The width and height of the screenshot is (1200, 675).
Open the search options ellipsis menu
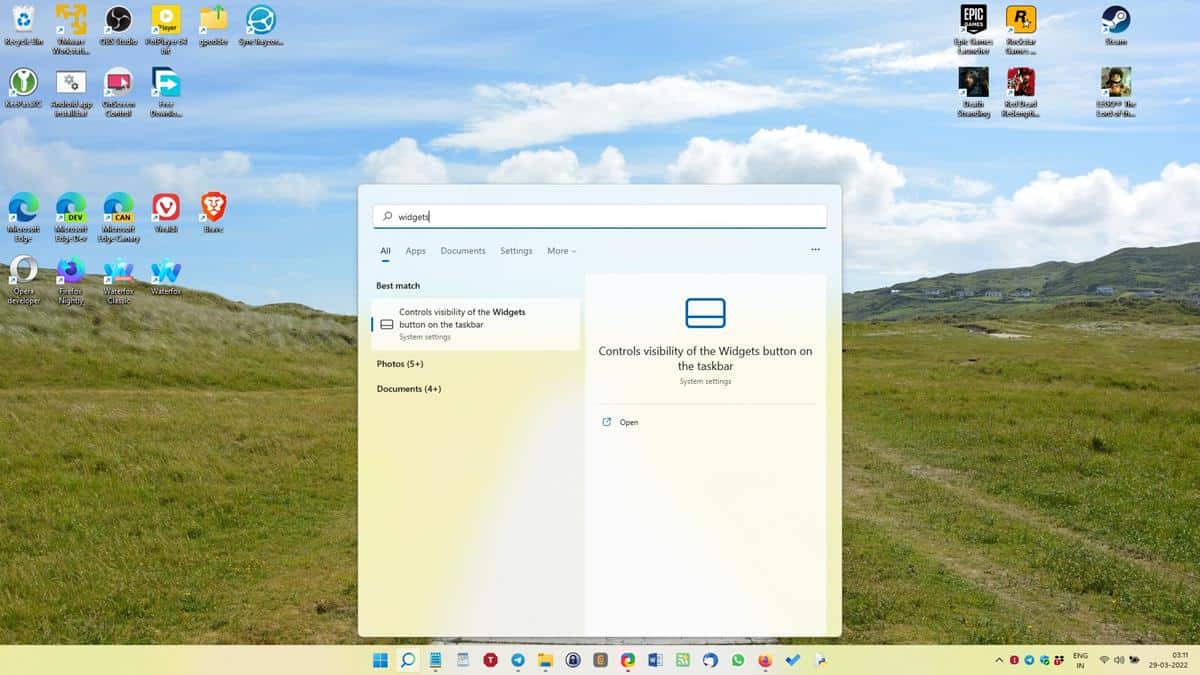pos(814,249)
